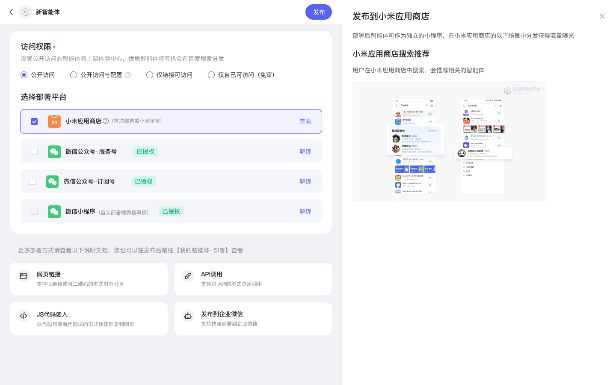Click the 小米应用商店 platform name text
Image resolution: width=616 pixels, height=385 pixels.
point(83,121)
